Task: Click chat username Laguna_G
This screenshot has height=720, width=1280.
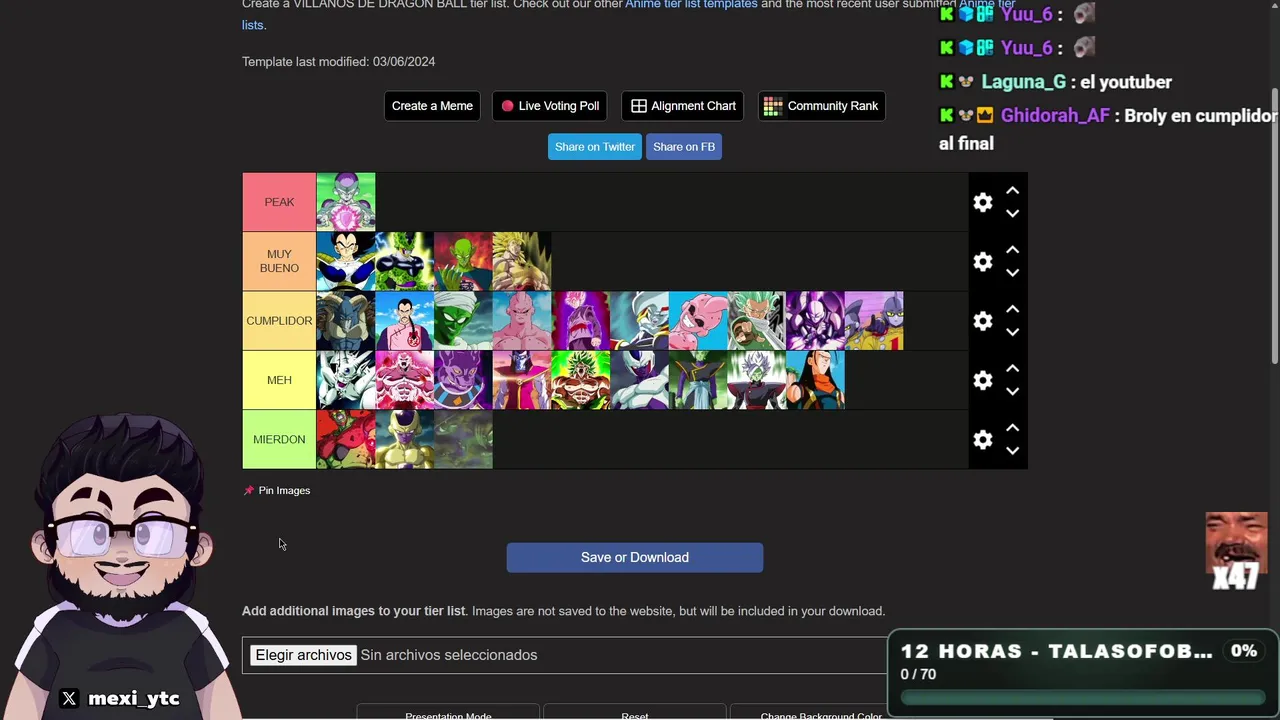Action: [1023, 82]
